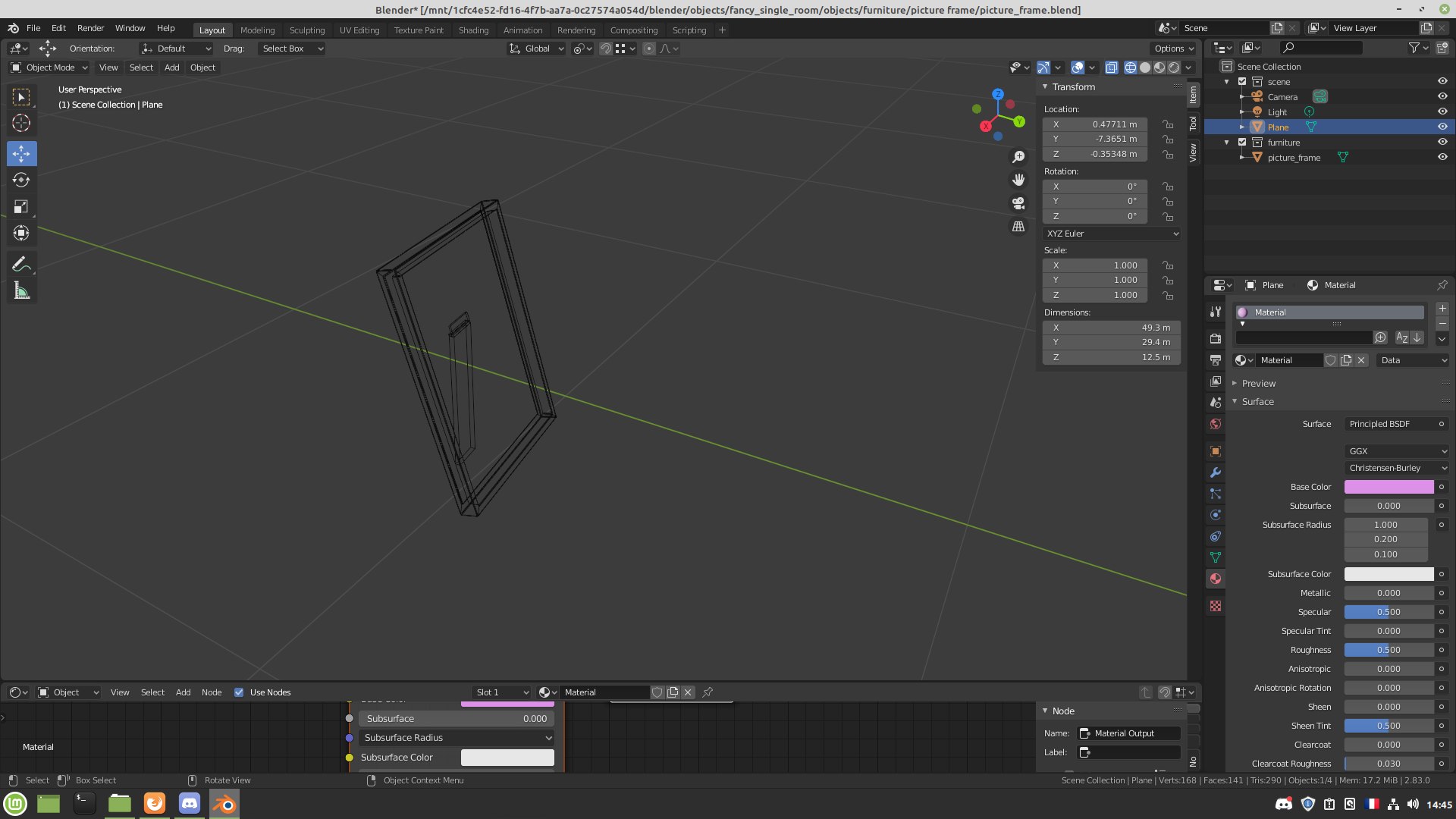1456x819 pixels.
Task: Click the Base Color pink swatch
Action: tap(1389, 487)
